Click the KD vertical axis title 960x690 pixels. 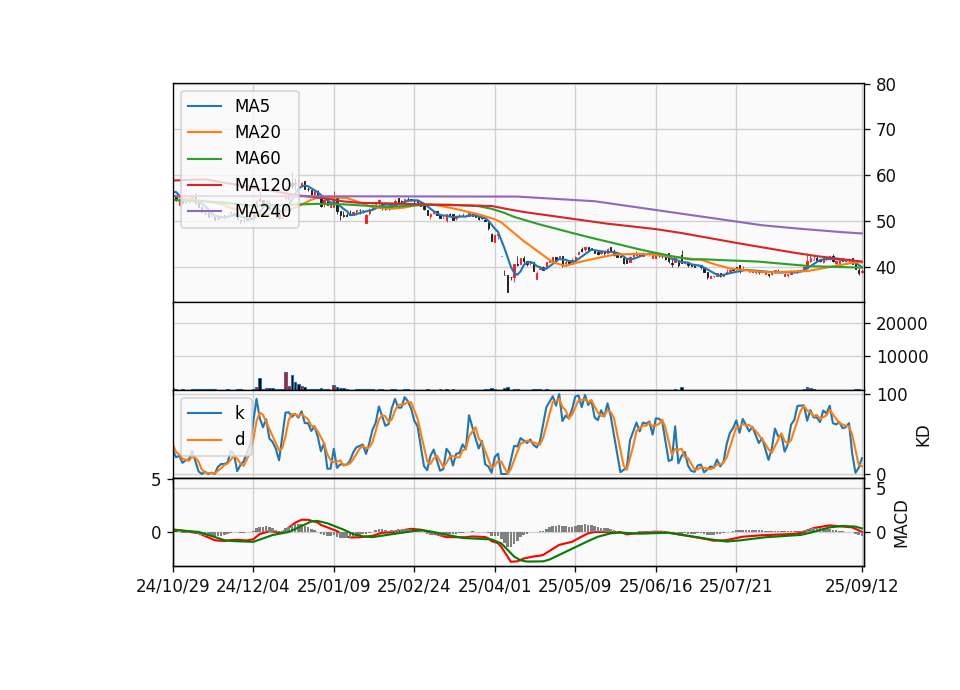point(923,437)
